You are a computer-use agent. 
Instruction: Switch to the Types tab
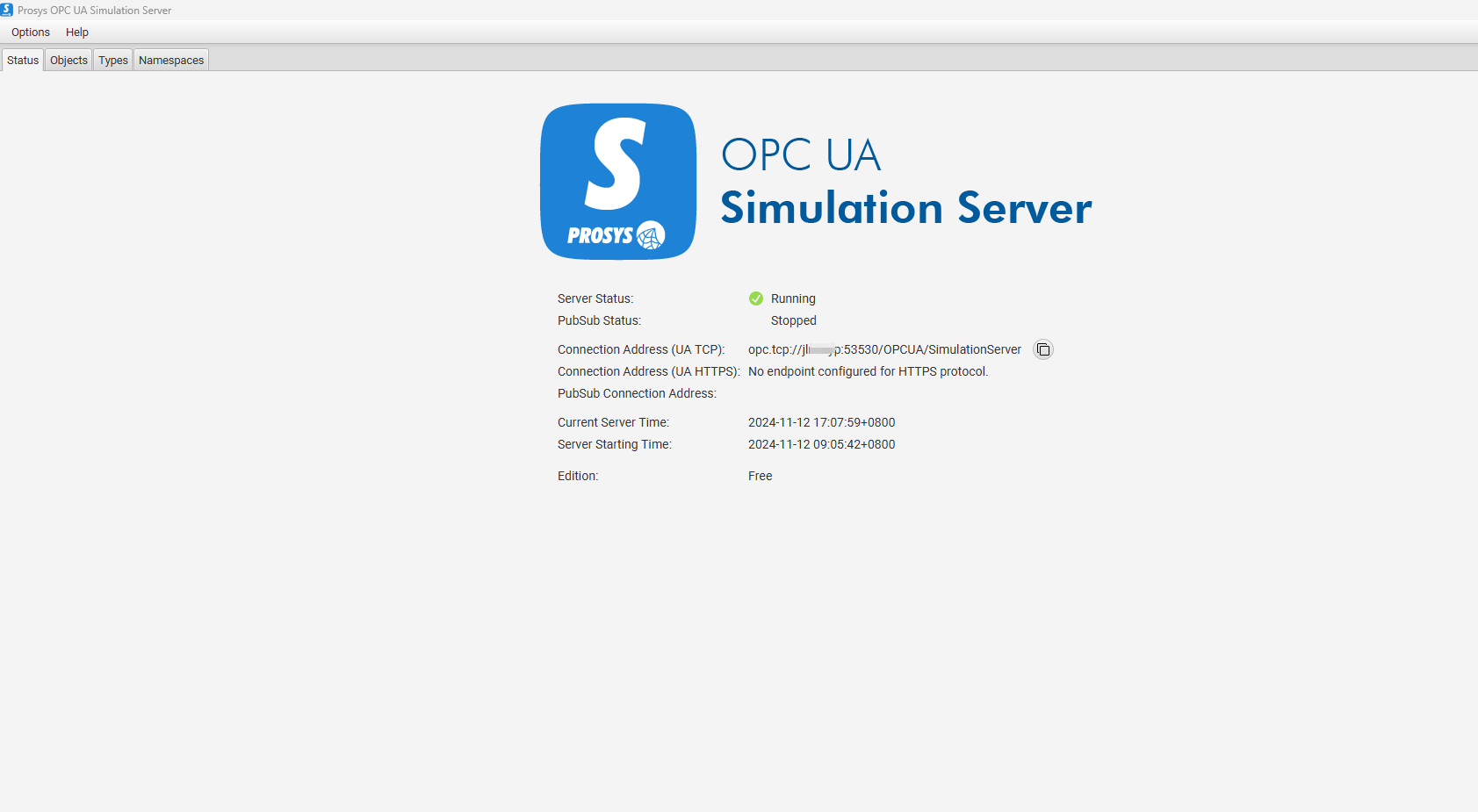(113, 60)
